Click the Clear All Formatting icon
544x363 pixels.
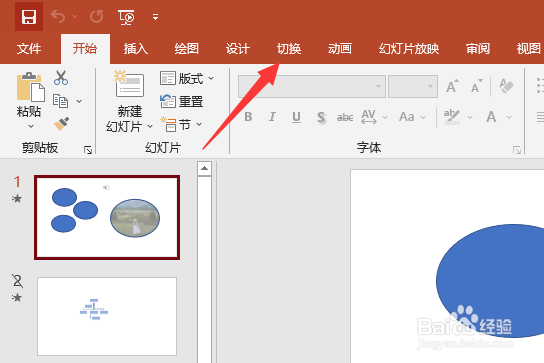tap(506, 86)
